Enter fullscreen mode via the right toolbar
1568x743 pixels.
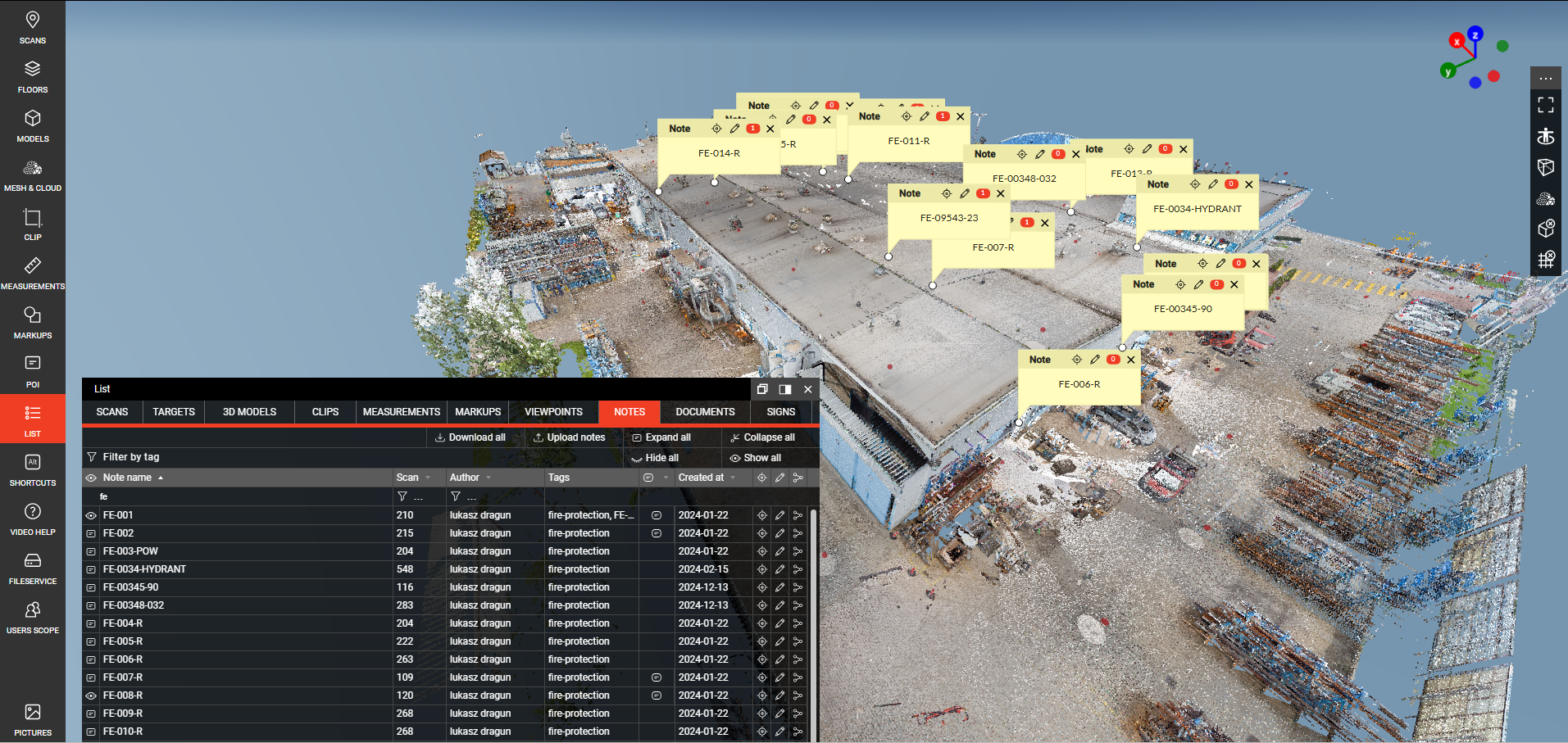point(1546,105)
